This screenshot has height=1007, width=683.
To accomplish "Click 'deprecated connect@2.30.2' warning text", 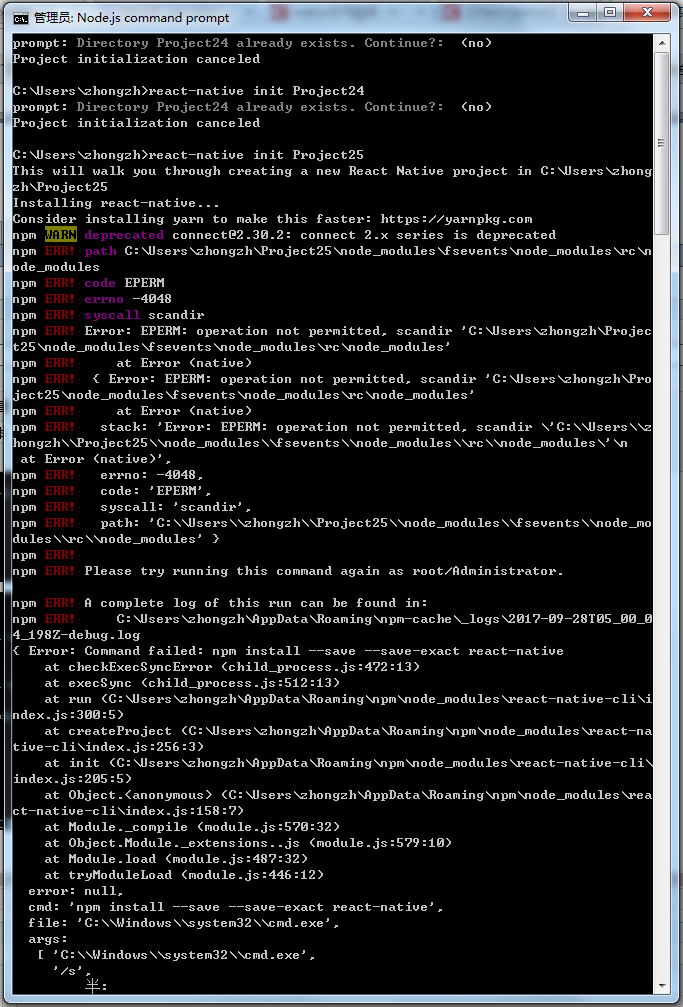I will point(320,235).
